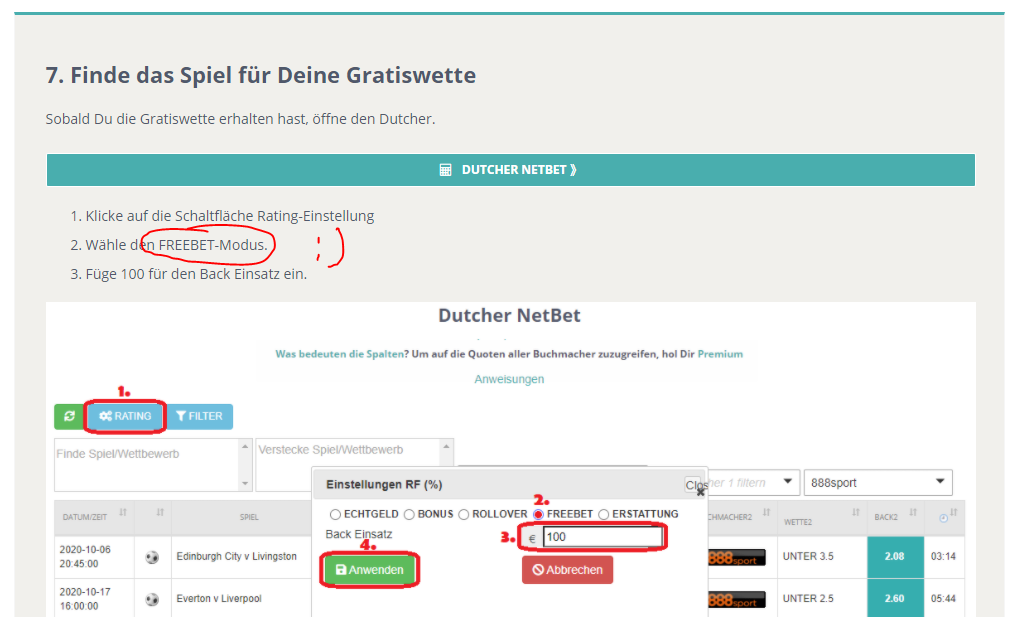The width and height of the screenshot is (1012, 617).
Task: Follow the Premium link
Action: (x=720, y=354)
